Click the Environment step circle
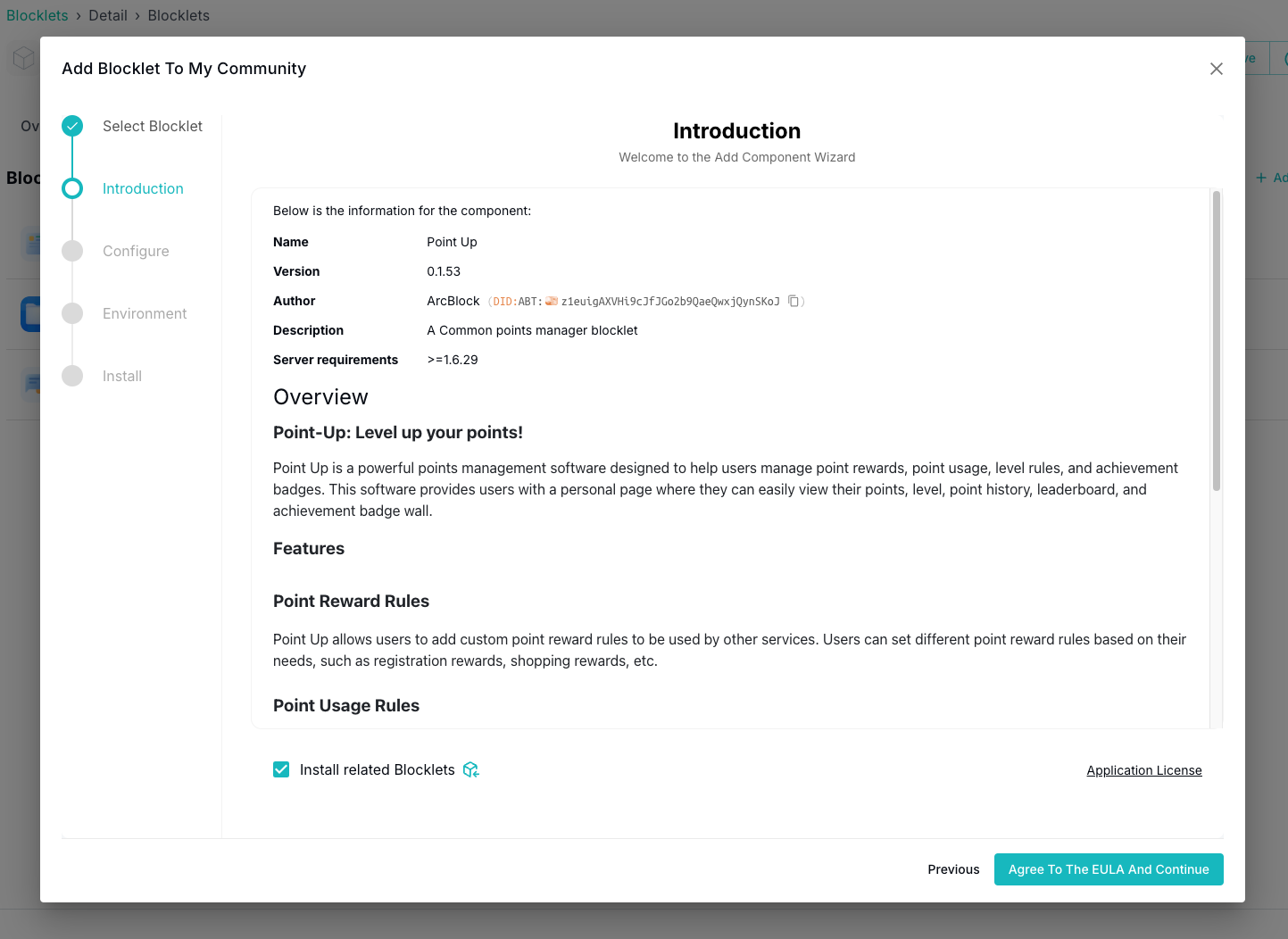Image resolution: width=1288 pixels, height=939 pixels. (x=72, y=313)
